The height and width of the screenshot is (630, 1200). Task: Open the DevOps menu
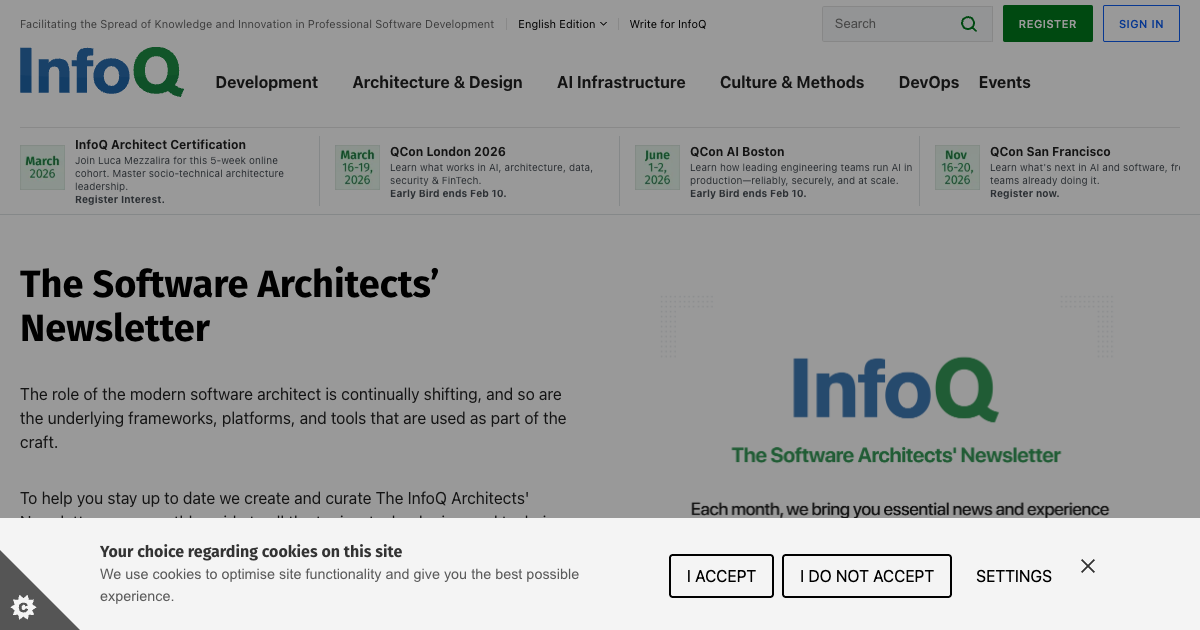pos(928,82)
